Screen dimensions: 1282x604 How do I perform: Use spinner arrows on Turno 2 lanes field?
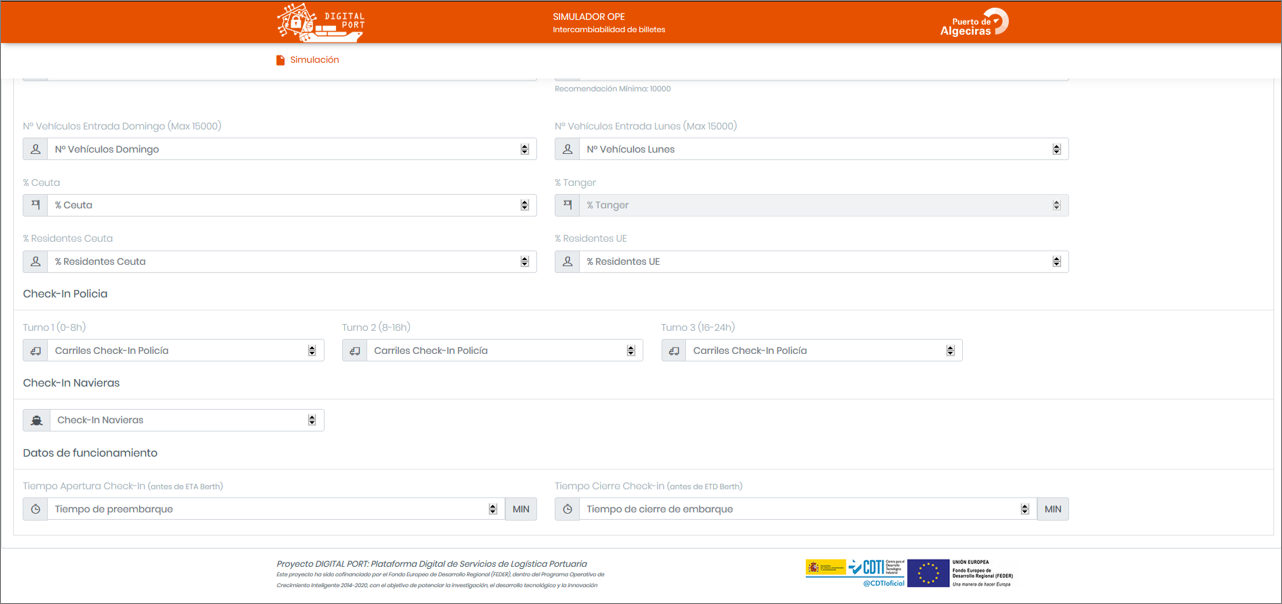[x=631, y=351]
